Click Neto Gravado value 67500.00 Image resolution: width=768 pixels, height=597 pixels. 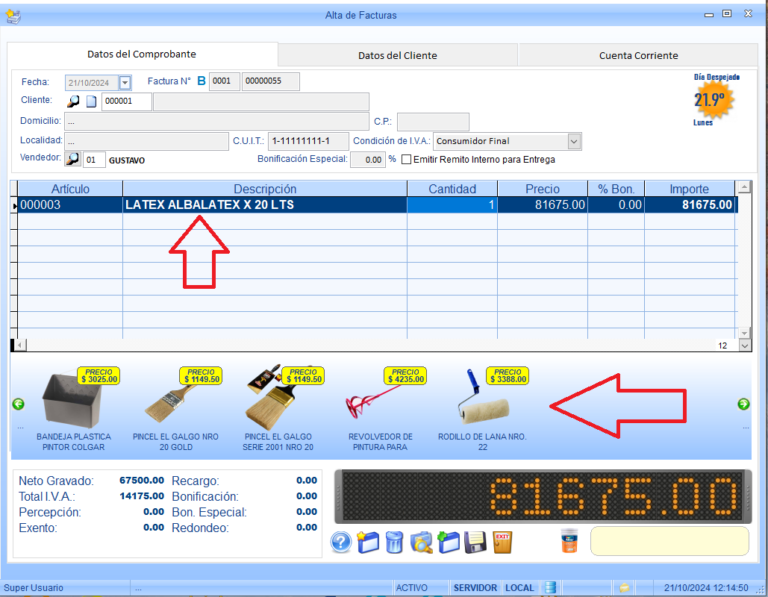pos(142,480)
